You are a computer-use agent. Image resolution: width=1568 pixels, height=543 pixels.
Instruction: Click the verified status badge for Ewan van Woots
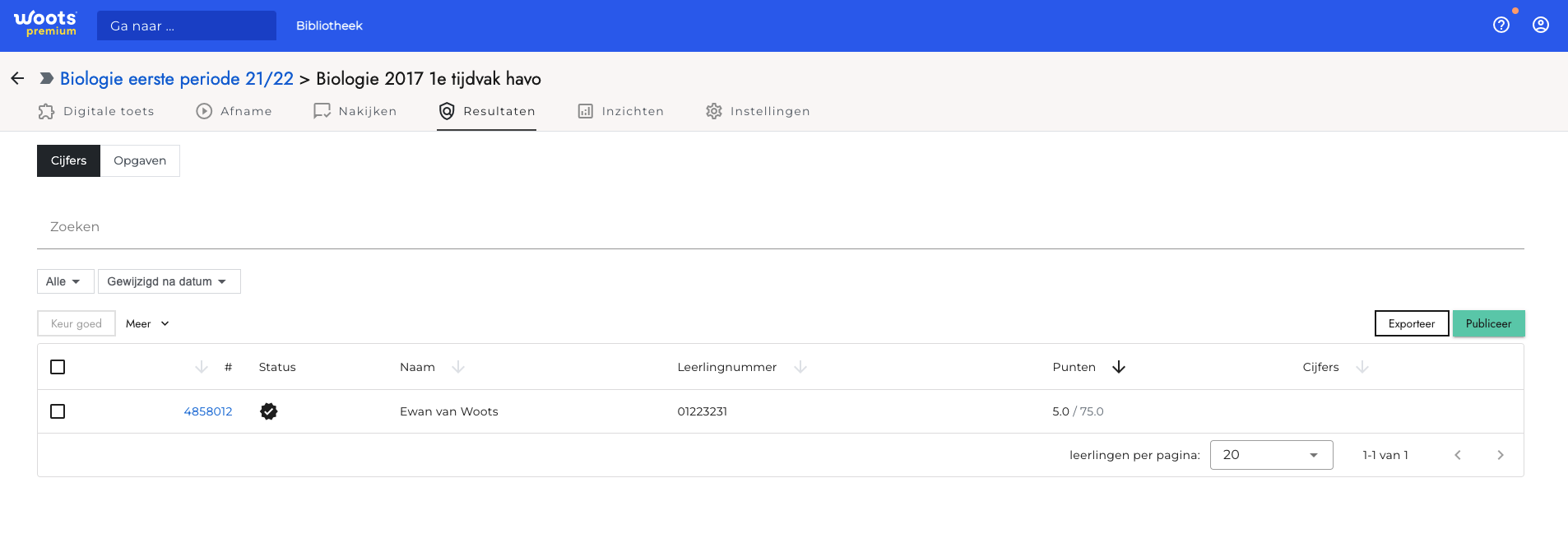(269, 411)
